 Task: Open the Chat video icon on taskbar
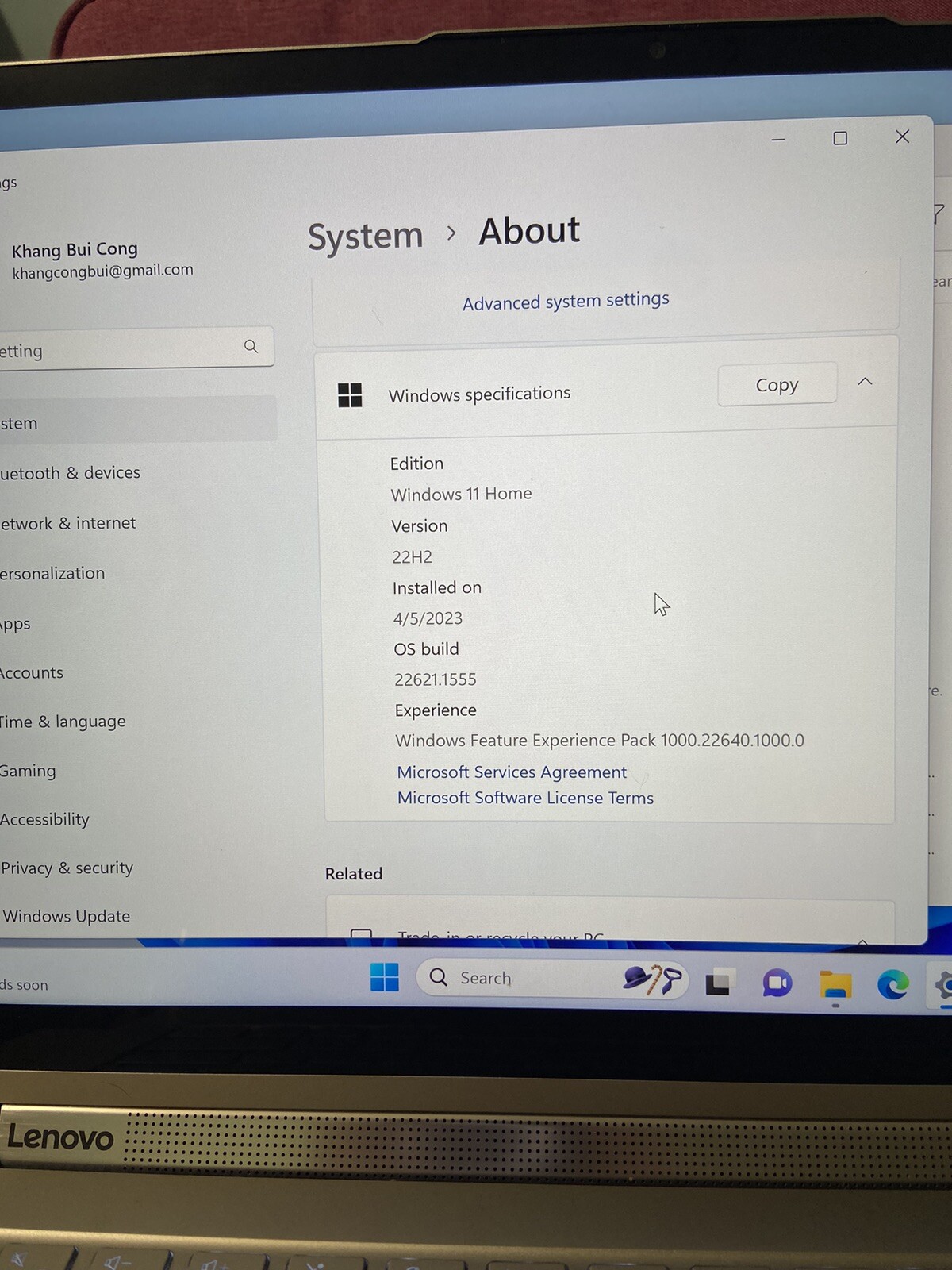777,983
